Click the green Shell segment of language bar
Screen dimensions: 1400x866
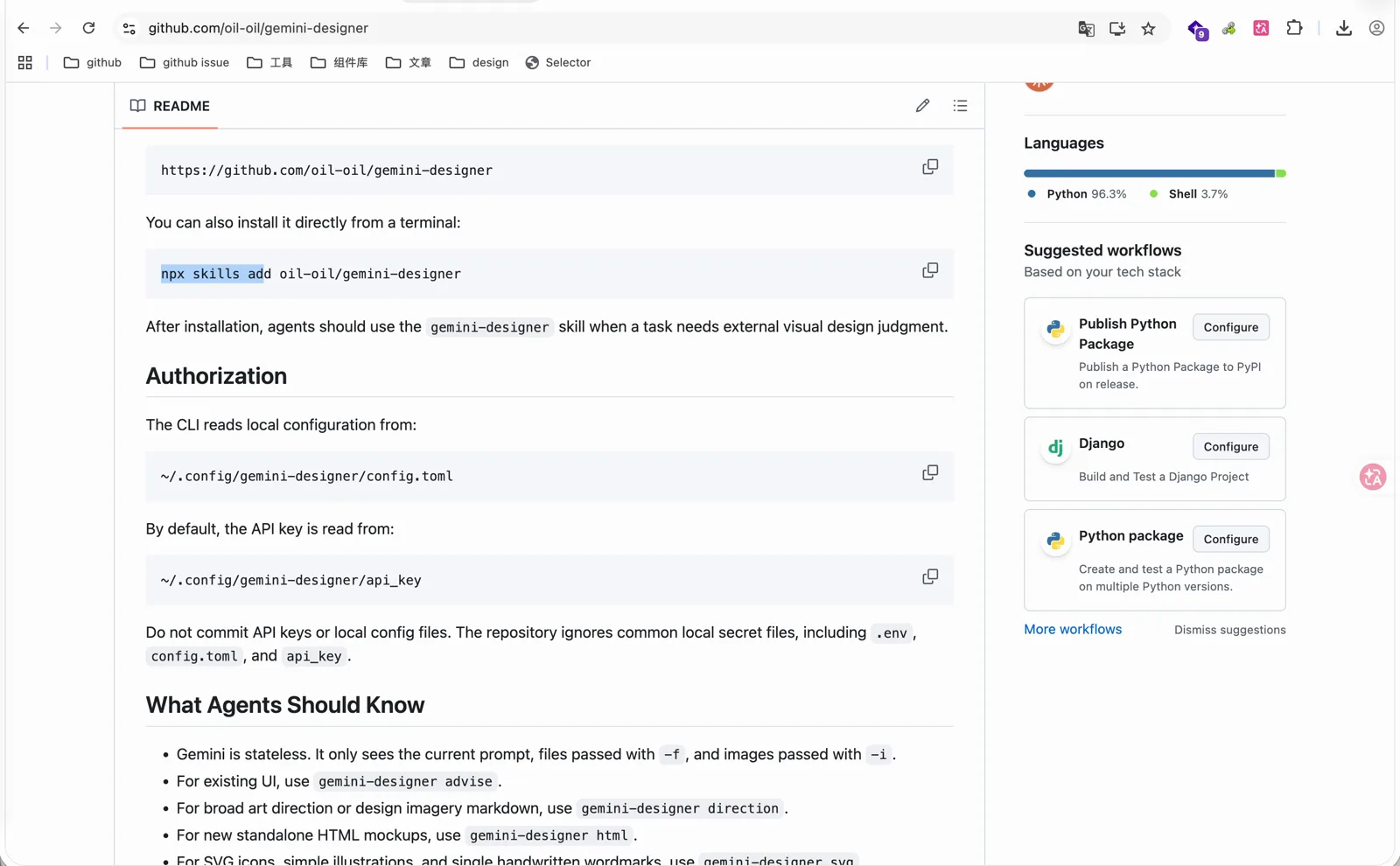(x=1281, y=173)
